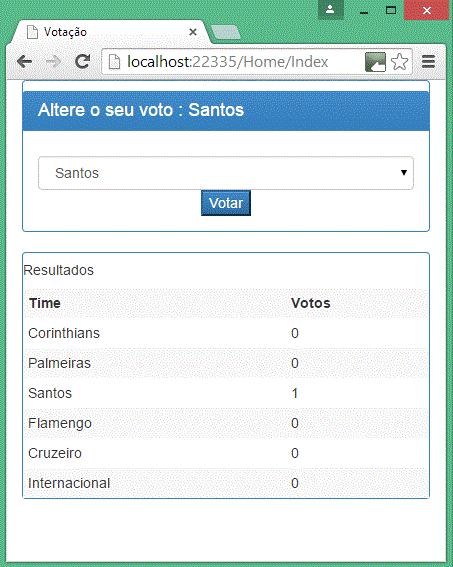
Task: Click the browser back arrow
Action: pos(25,62)
